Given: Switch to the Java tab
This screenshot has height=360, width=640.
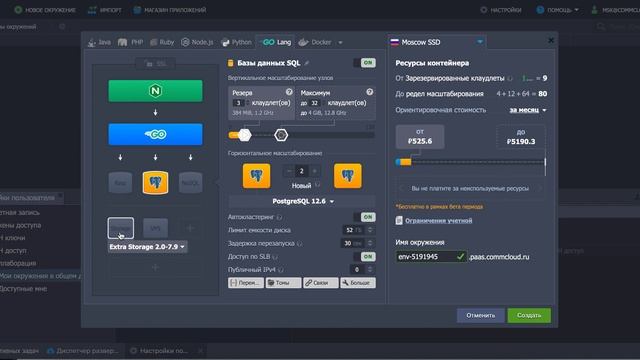Looking at the screenshot, I should click(99, 42).
